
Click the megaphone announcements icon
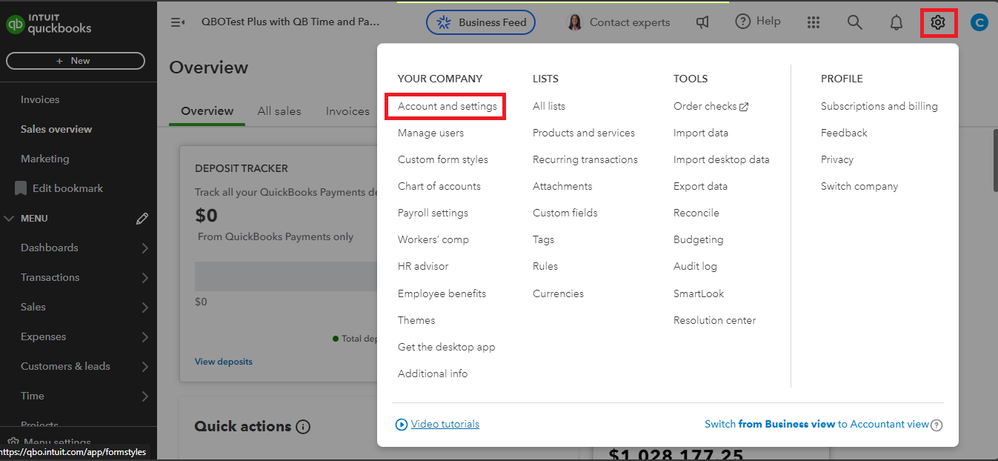click(703, 22)
